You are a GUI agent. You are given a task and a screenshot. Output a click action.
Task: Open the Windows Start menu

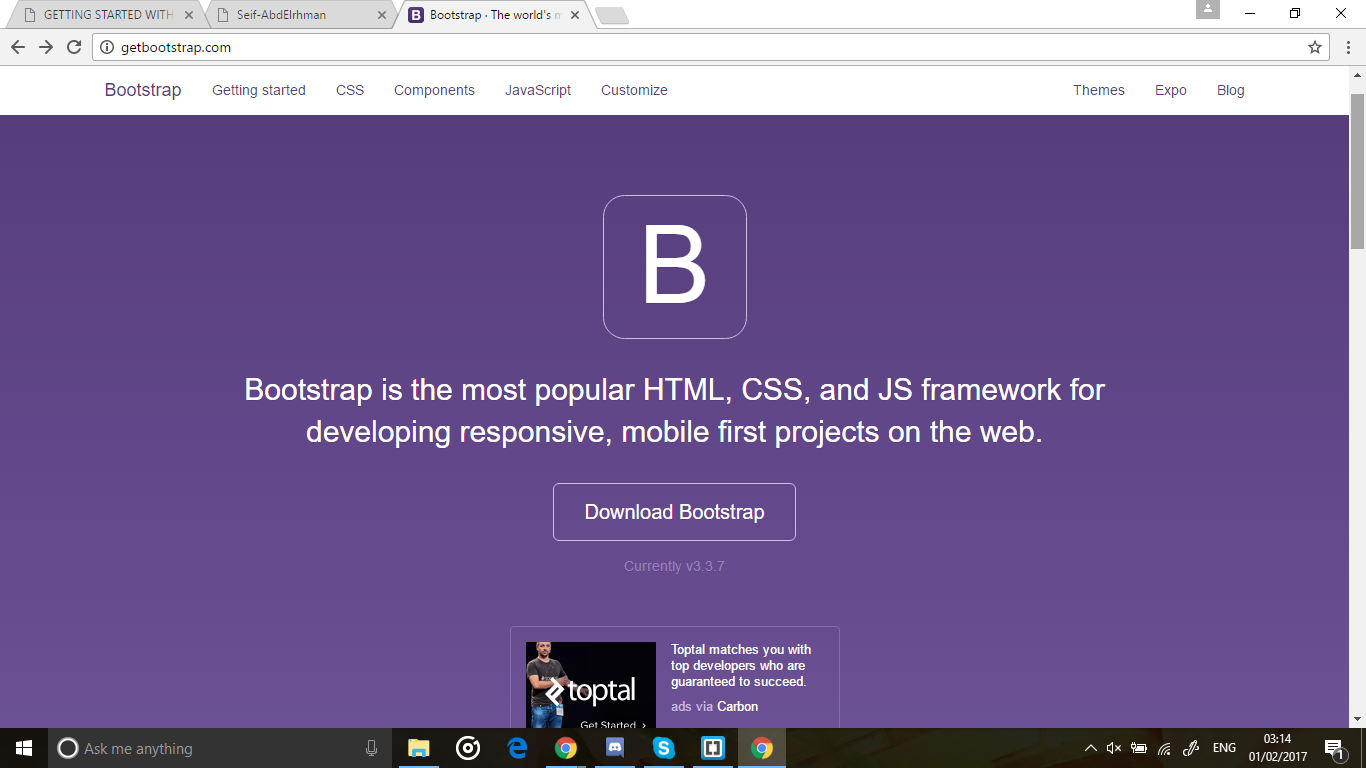(24, 748)
